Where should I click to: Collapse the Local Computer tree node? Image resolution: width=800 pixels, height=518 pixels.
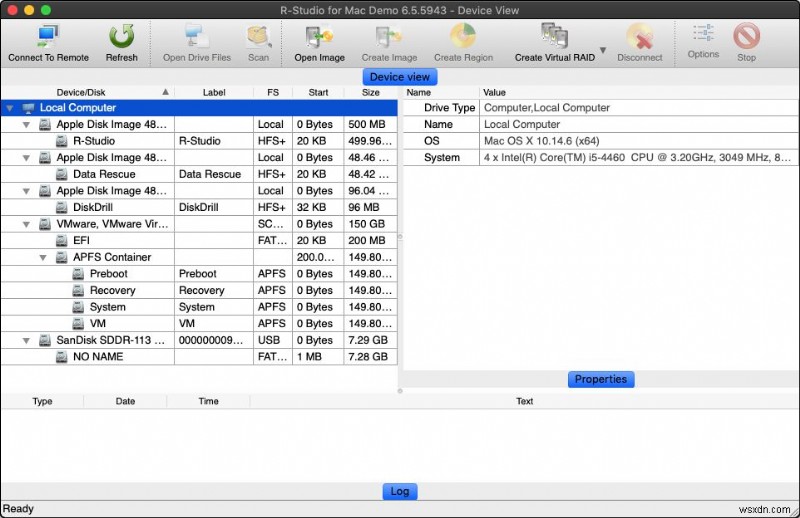[10, 108]
